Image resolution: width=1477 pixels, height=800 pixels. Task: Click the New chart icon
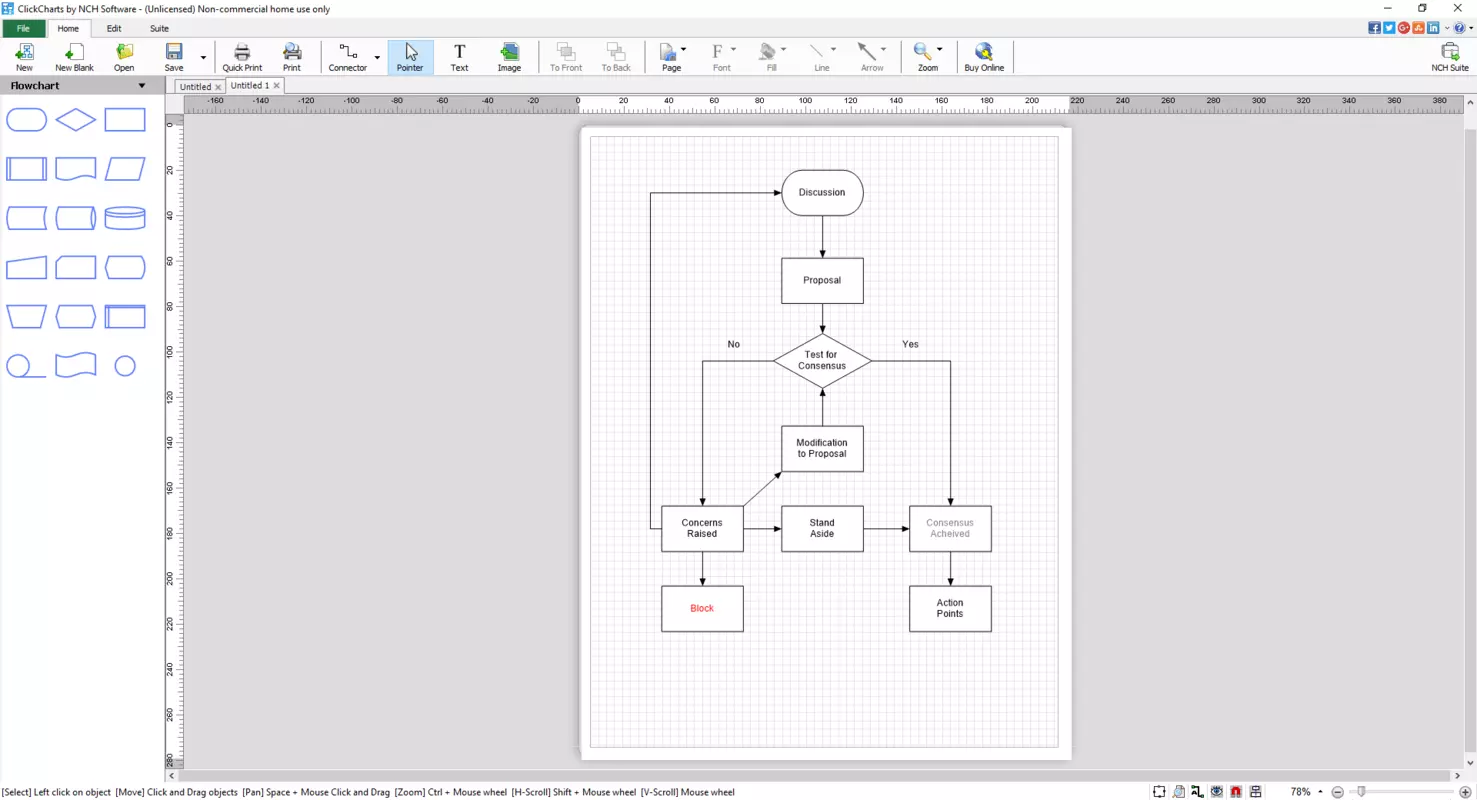click(x=24, y=57)
